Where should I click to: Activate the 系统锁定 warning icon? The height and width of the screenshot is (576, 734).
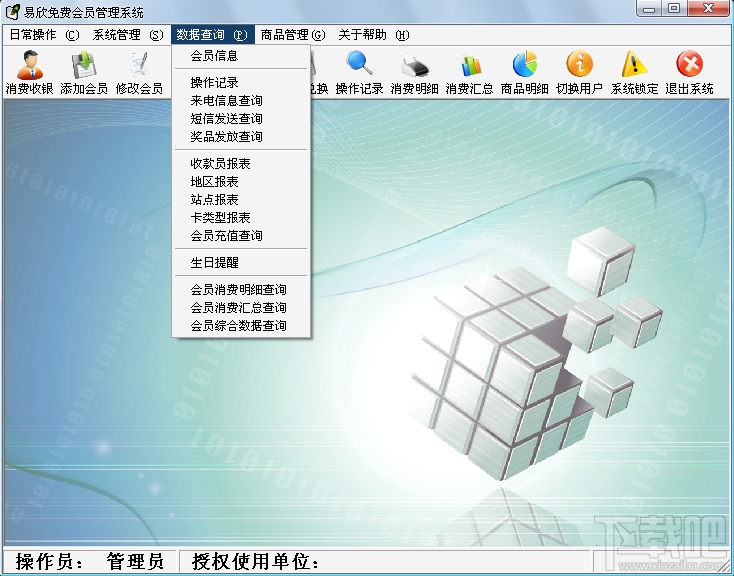[x=634, y=72]
